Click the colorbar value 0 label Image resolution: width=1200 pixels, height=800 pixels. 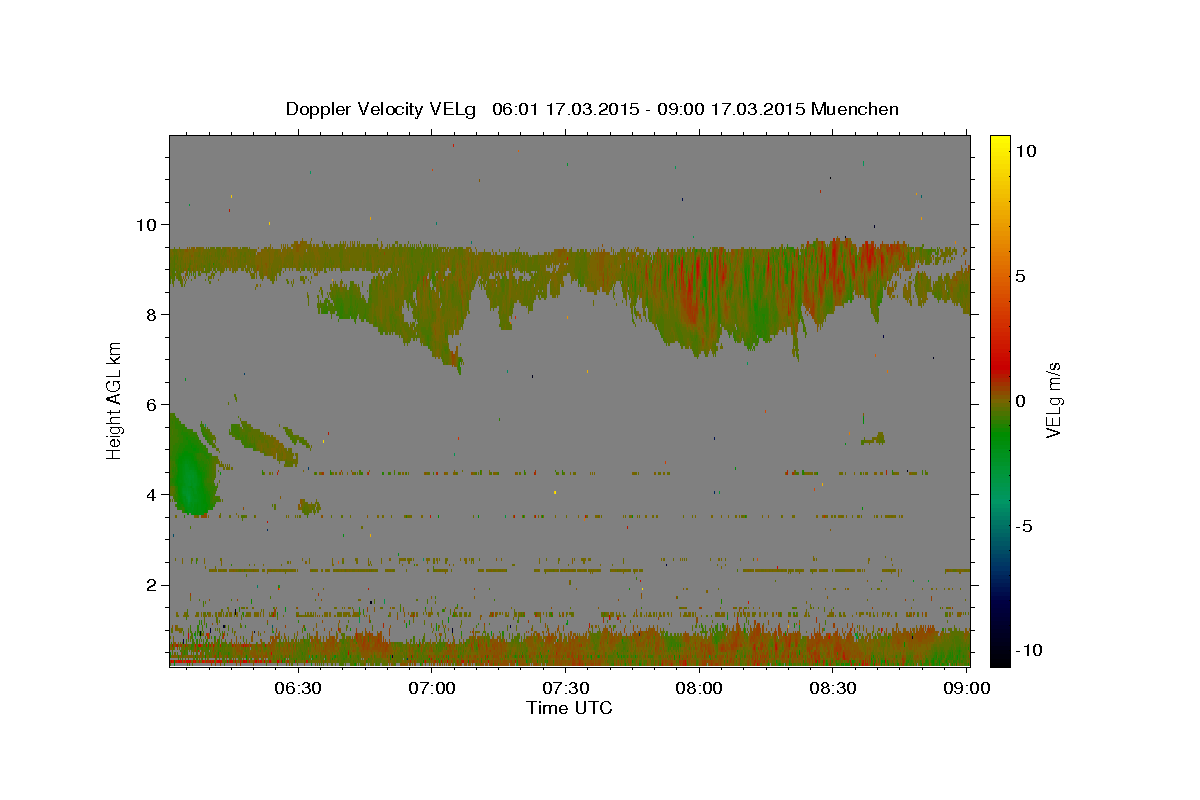1021,401
